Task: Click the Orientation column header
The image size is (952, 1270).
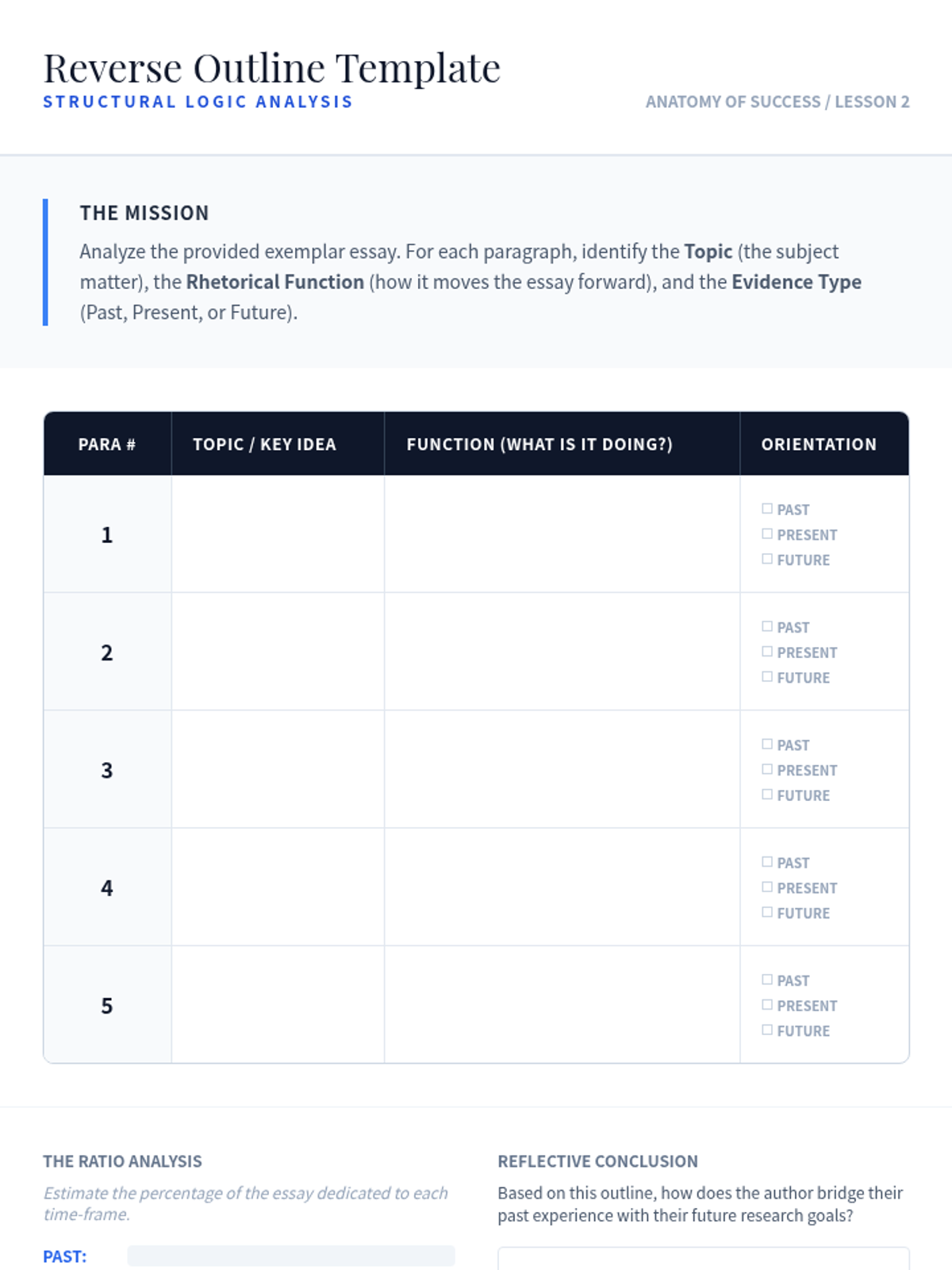Action: [819, 444]
